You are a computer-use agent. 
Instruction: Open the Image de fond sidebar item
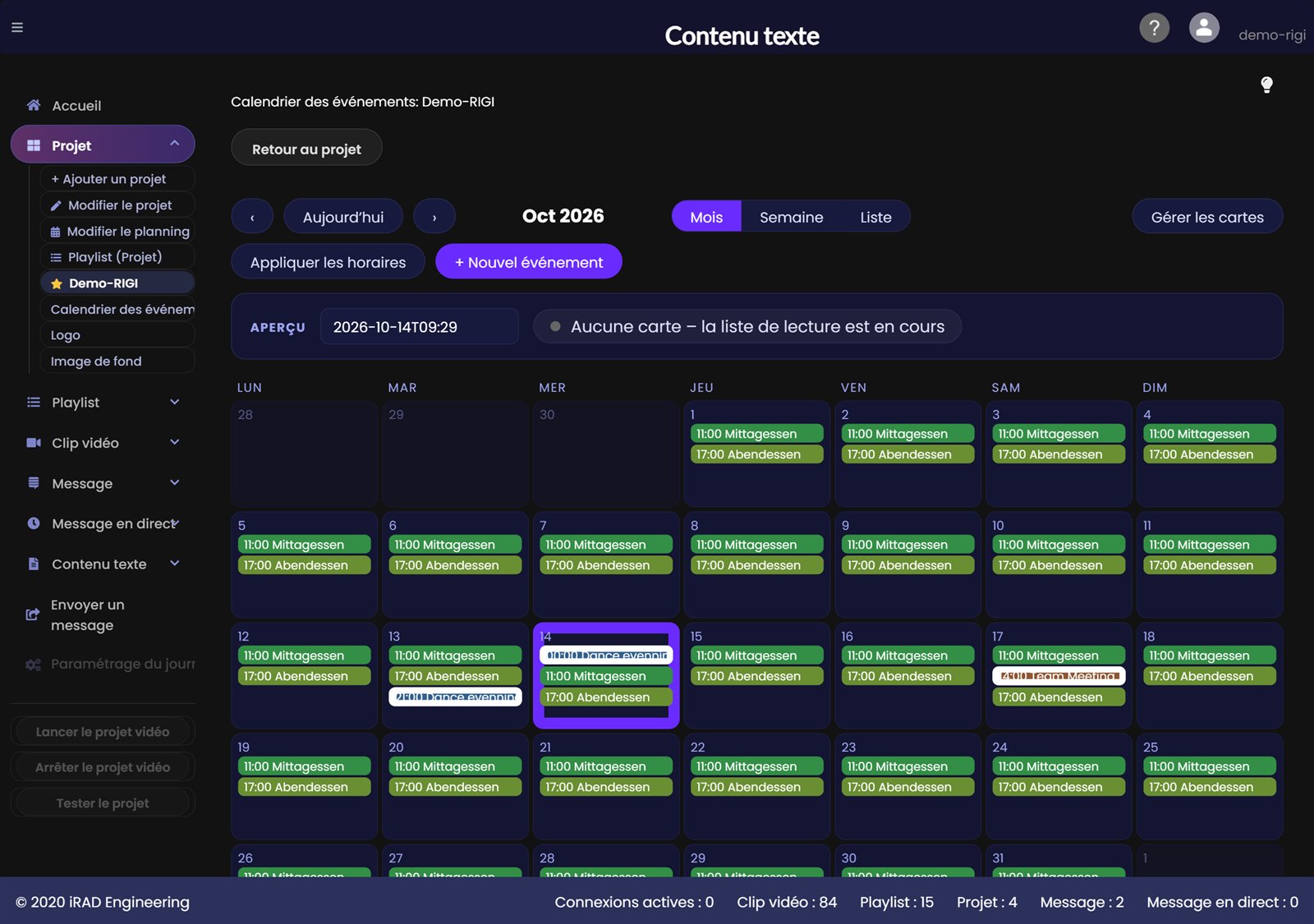117,361
